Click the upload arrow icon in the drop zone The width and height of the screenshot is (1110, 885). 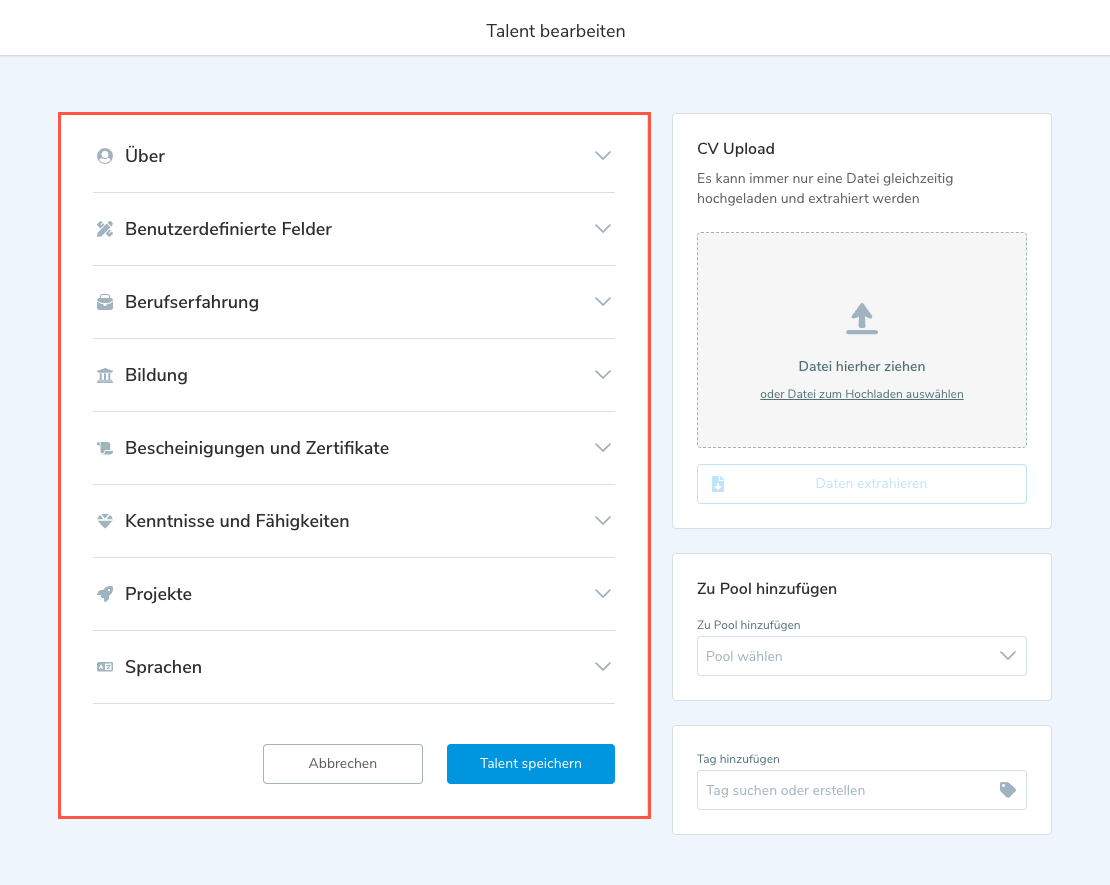(x=861, y=318)
